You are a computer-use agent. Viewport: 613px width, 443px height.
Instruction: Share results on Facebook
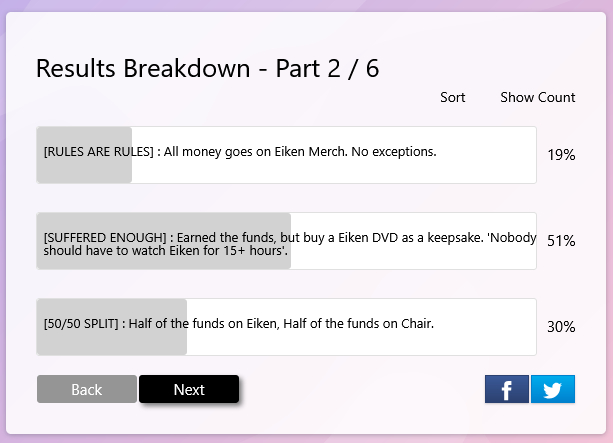coord(506,389)
